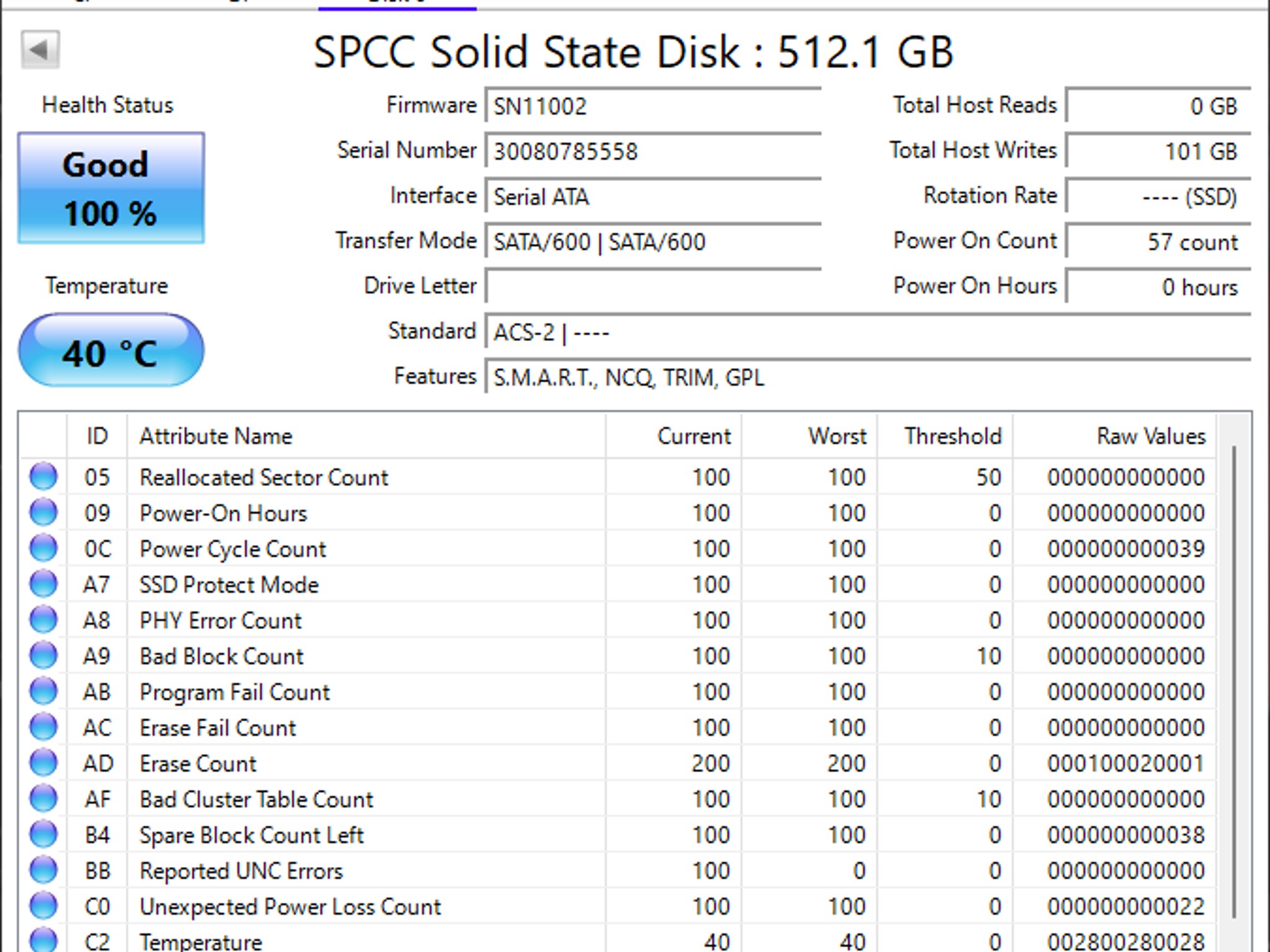
Task: Click the Features field with S.M.A.R.T., NCQ, TRIM, GPL
Action: point(868,377)
